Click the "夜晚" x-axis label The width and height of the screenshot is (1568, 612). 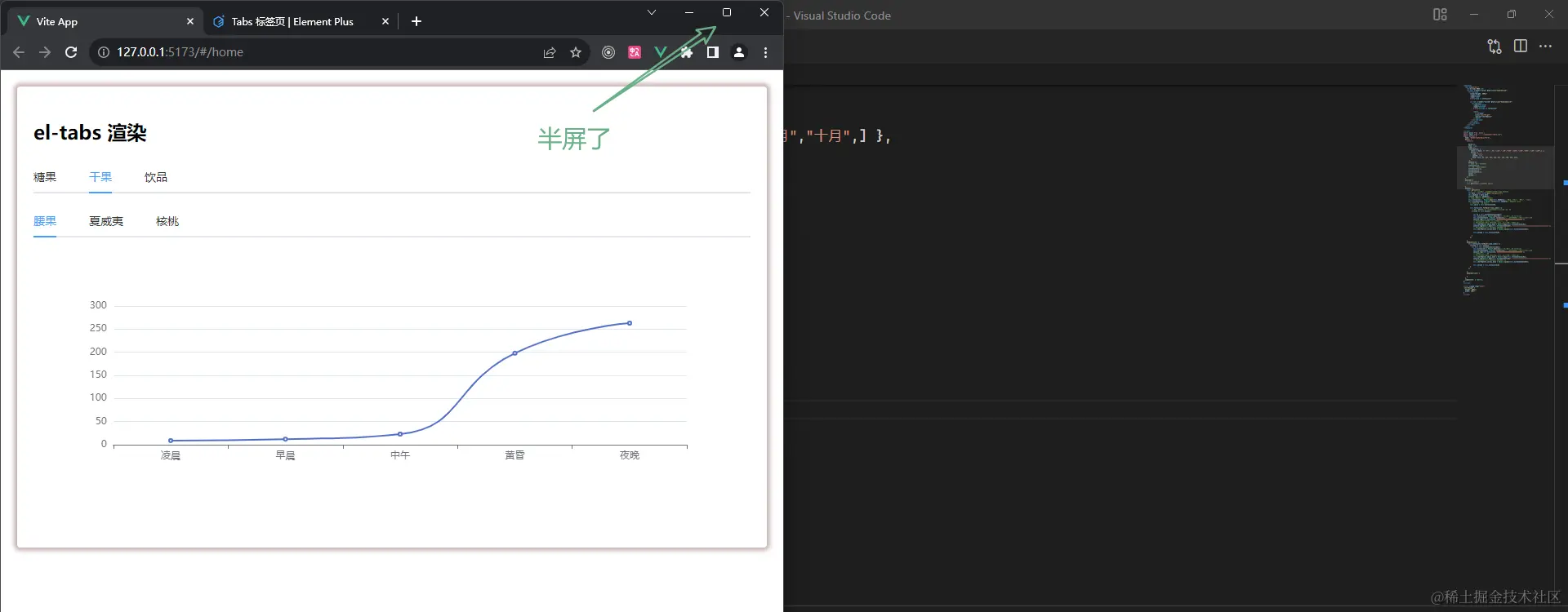(630, 455)
